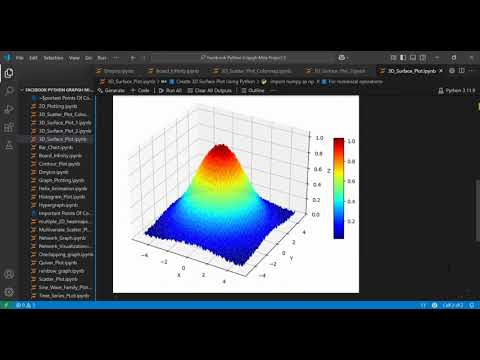Open the Selection menu
Image resolution: width=480 pixels, height=360 pixels.
coord(53,58)
